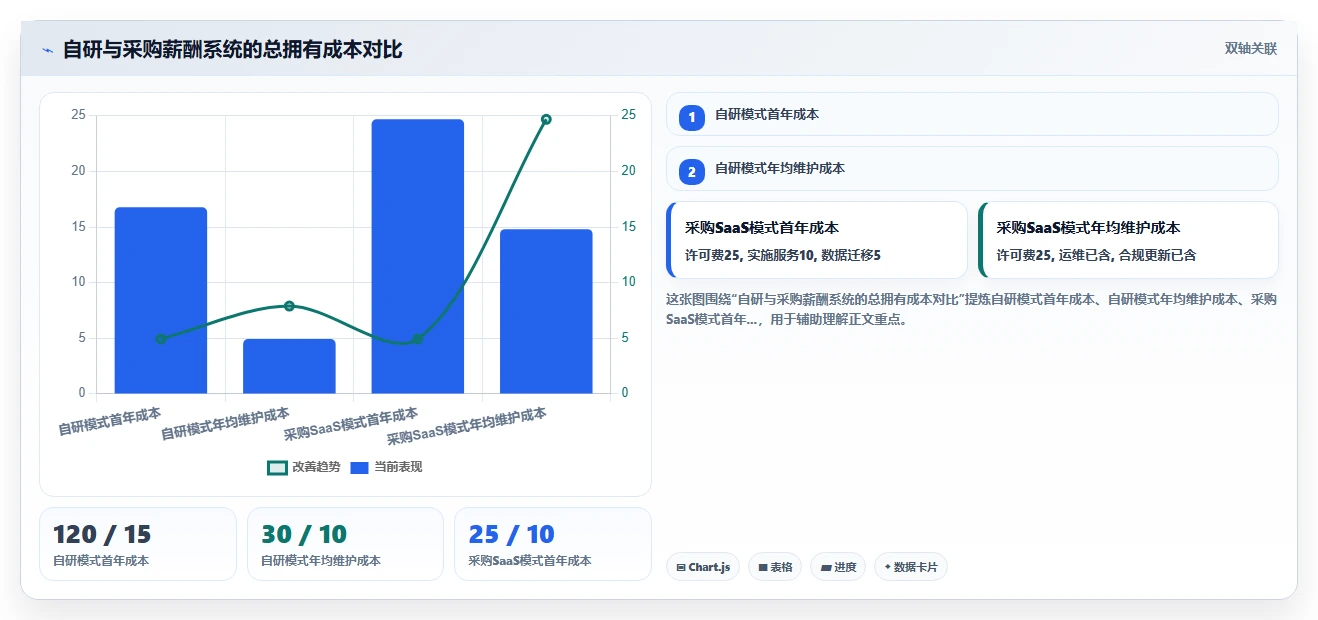Select the 采购SaaS模式首年成本 bar
The width and height of the screenshot is (1318, 620).
[417, 256]
